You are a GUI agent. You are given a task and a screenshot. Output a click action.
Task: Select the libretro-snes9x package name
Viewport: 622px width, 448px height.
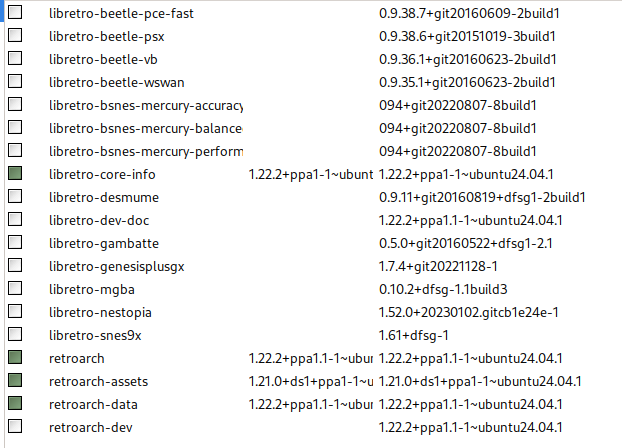(x=94, y=335)
